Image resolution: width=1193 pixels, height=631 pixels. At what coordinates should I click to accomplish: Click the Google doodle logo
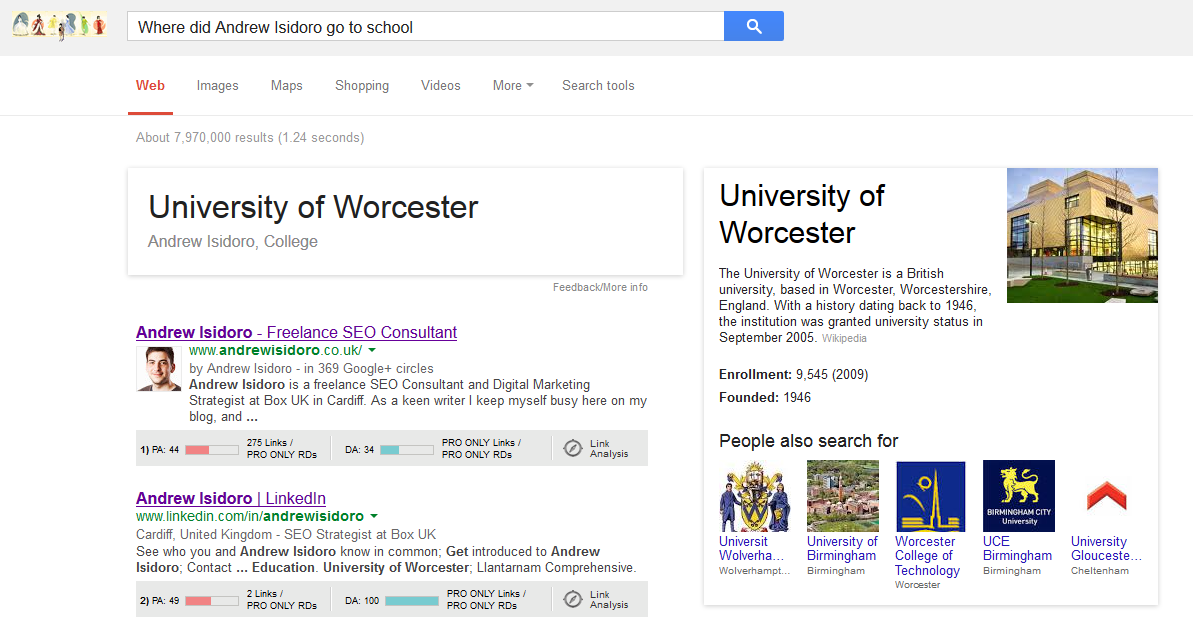tap(60, 26)
